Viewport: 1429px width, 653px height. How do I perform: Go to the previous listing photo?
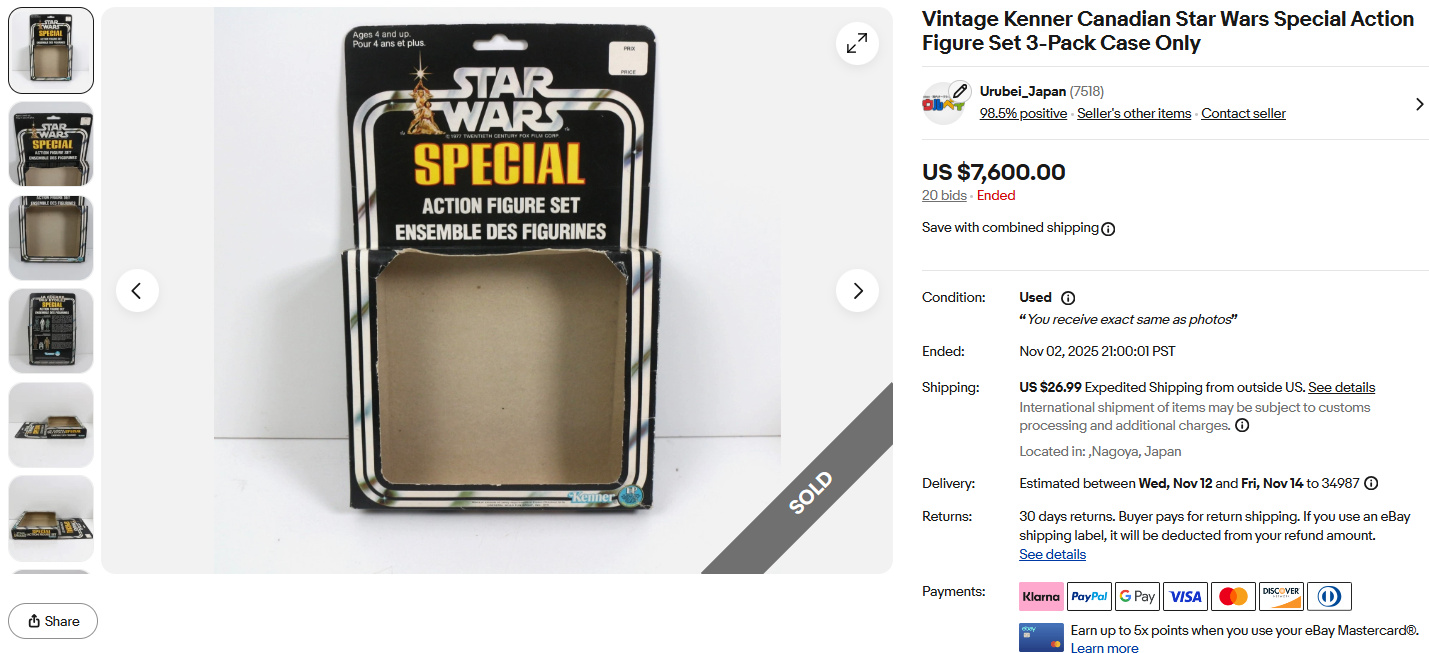coord(137,291)
